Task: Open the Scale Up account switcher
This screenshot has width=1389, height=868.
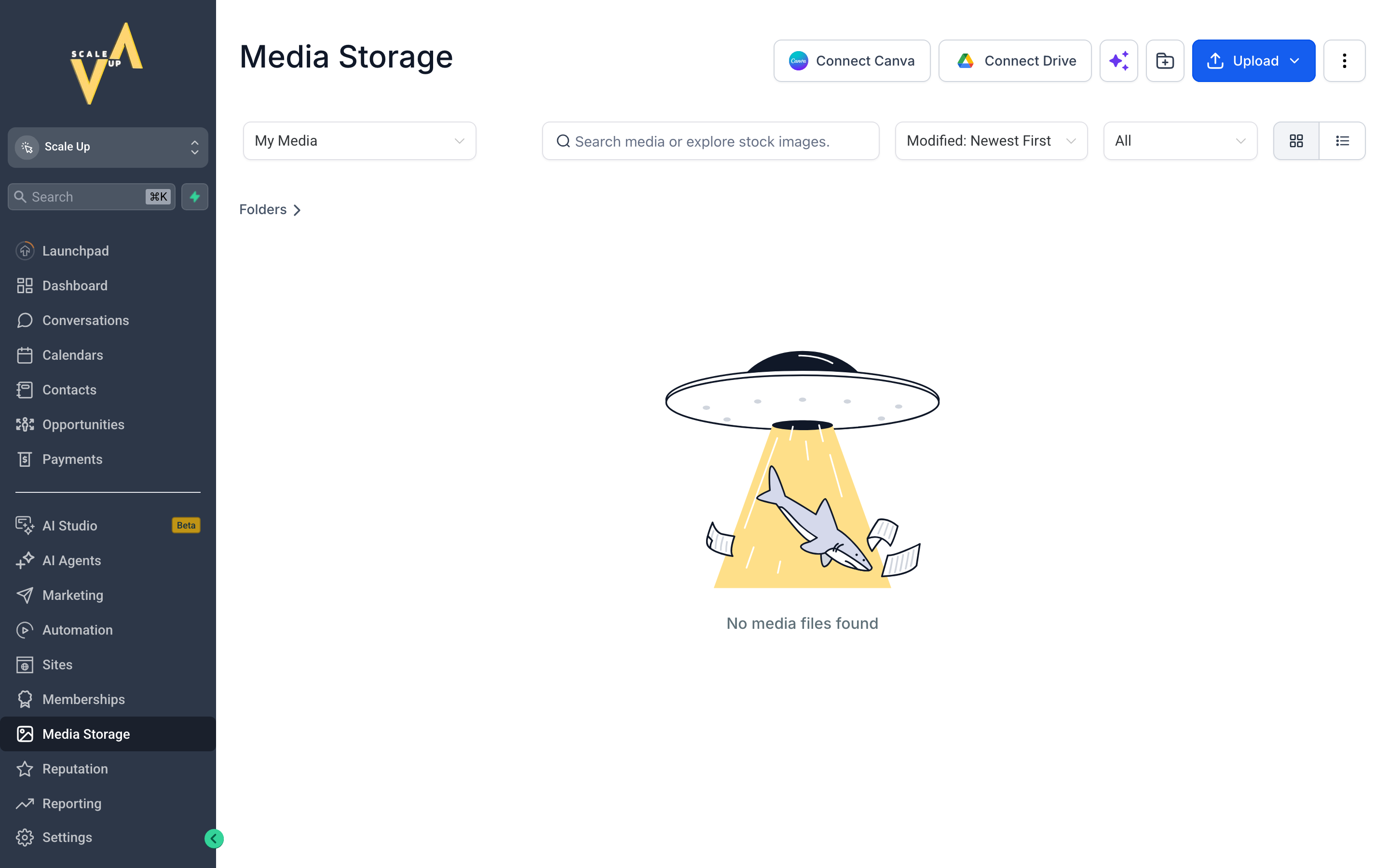Action: [x=108, y=147]
